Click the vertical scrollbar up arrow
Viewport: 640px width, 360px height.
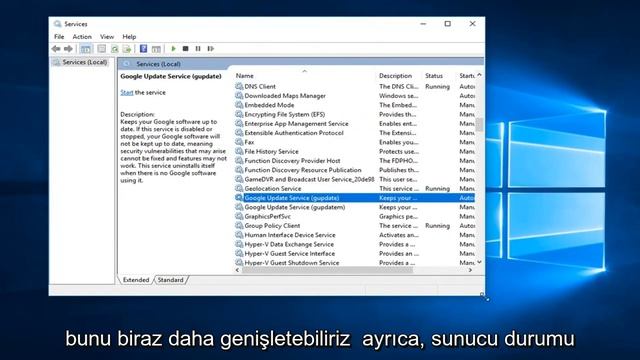click(480, 75)
